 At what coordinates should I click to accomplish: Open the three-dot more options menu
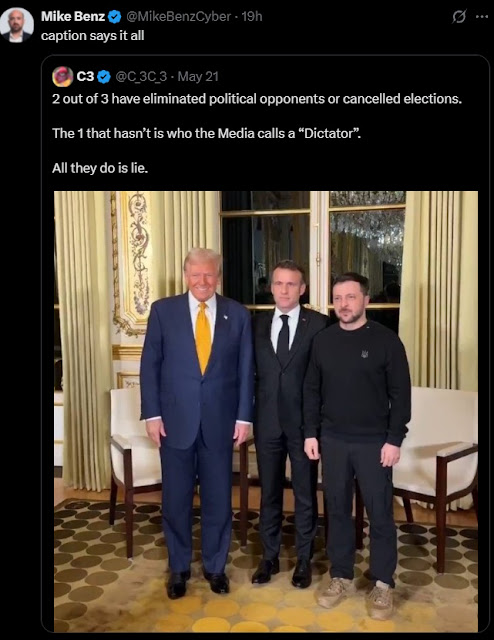(482, 17)
